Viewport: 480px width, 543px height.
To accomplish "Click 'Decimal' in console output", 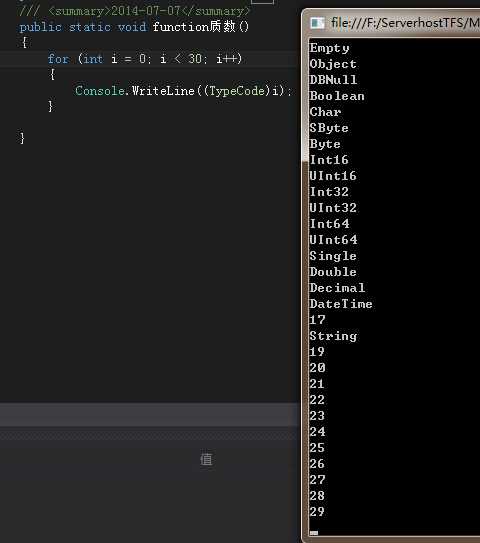I will pos(337,287).
